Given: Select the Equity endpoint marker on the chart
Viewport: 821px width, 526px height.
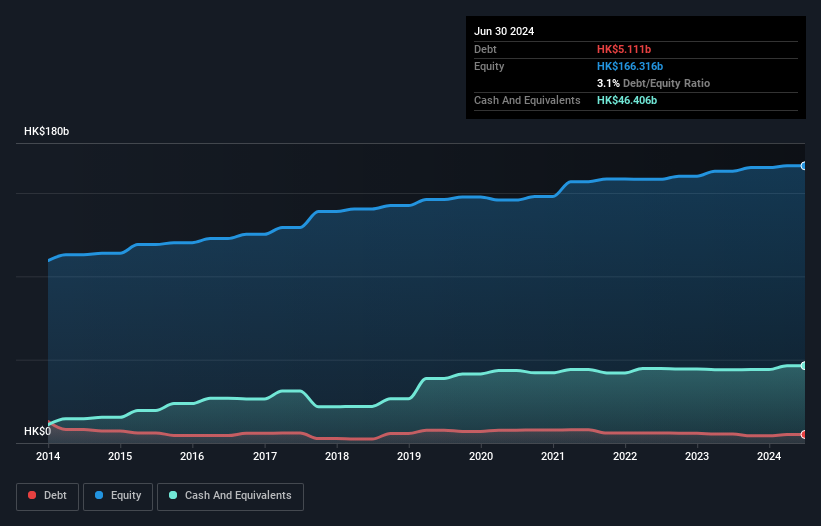Looking at the screenshot, I should coord(804,166).
